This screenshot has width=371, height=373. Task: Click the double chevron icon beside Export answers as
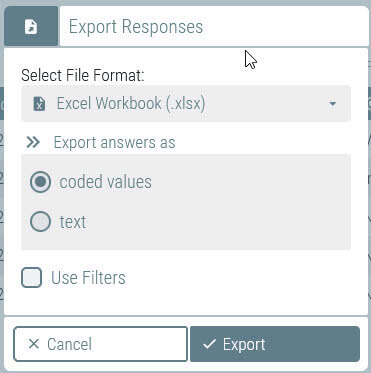coord(33,143)
